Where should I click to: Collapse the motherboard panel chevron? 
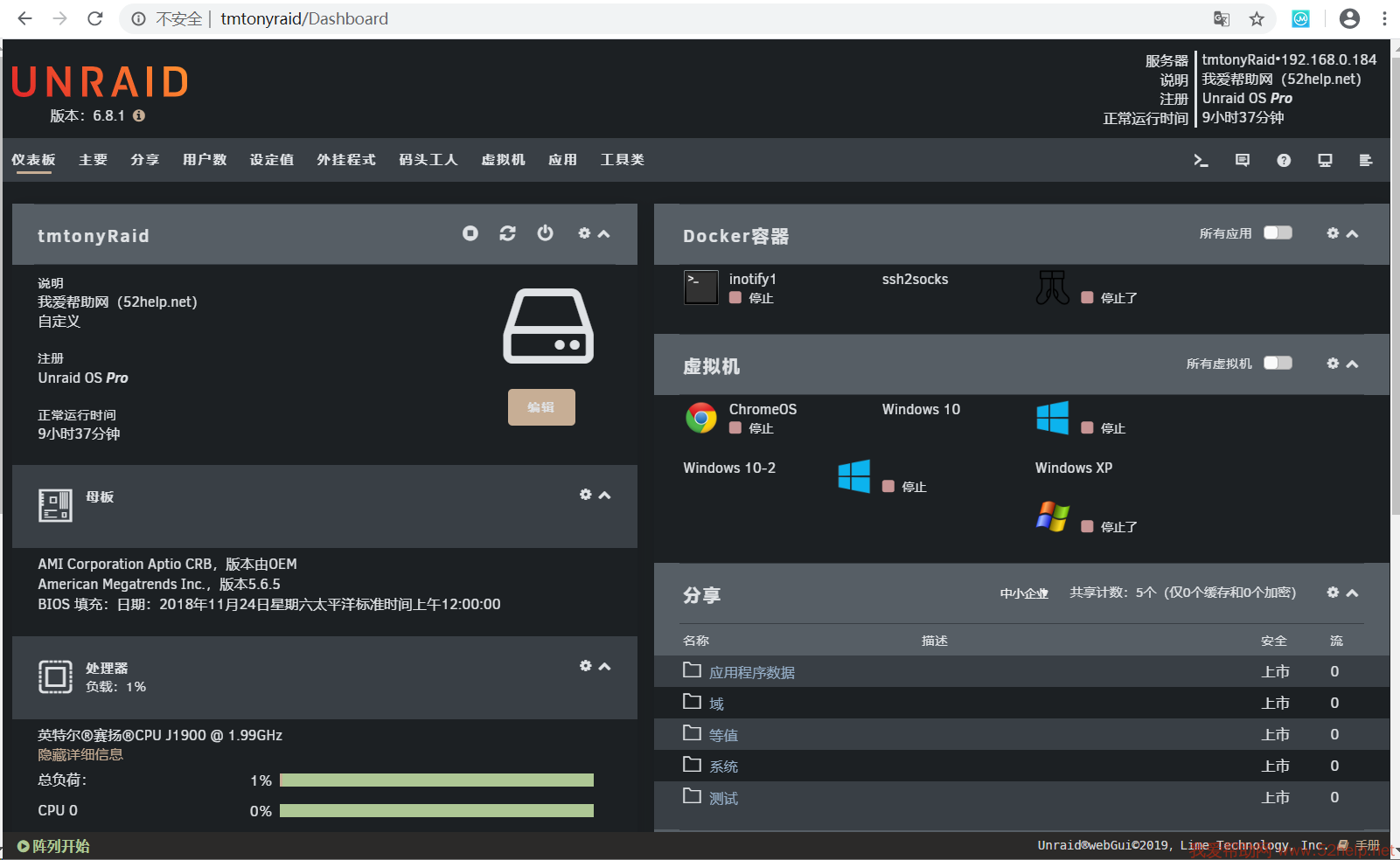coord(604,495)
